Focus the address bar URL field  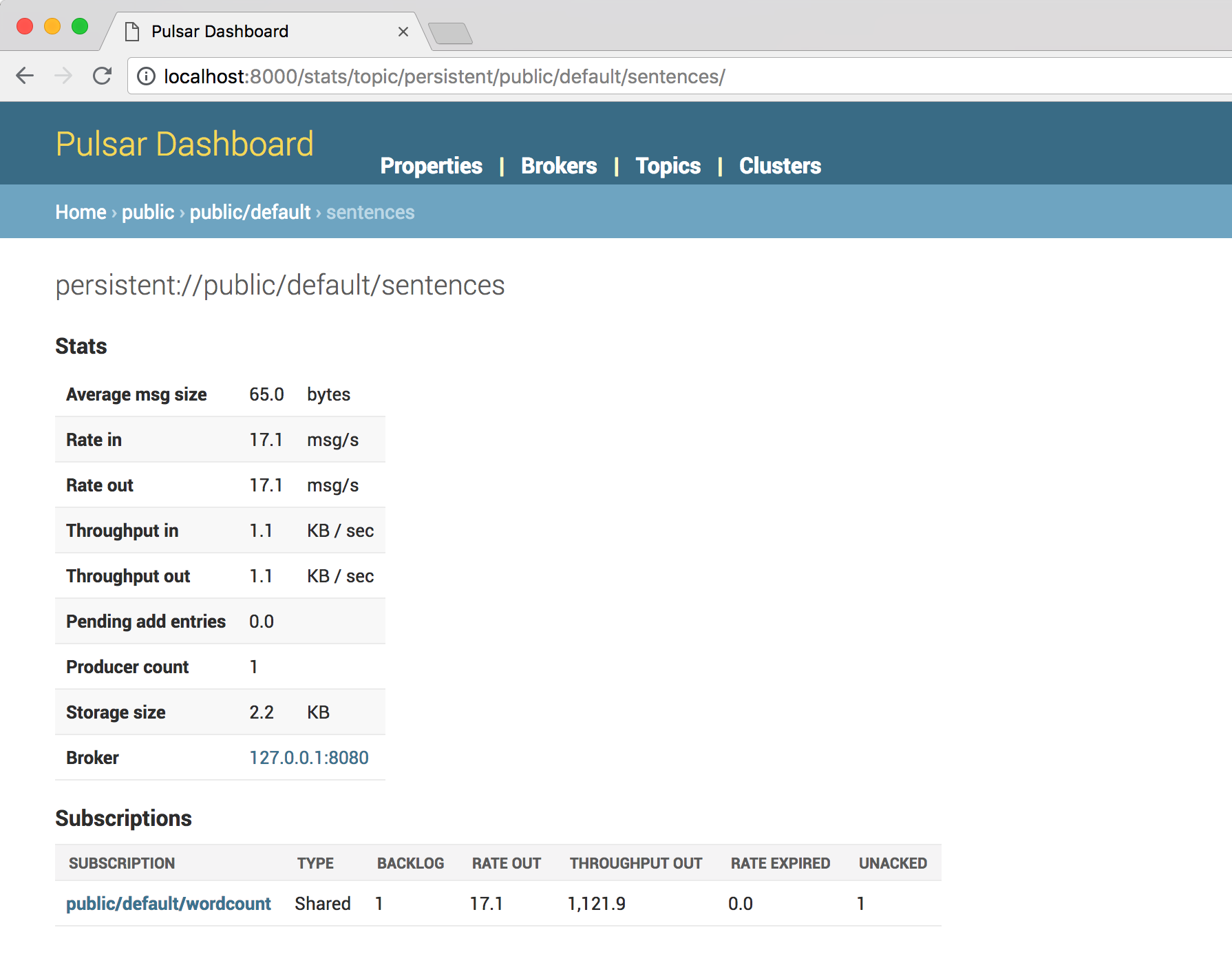pyautogui.click(x=681, y=76)
